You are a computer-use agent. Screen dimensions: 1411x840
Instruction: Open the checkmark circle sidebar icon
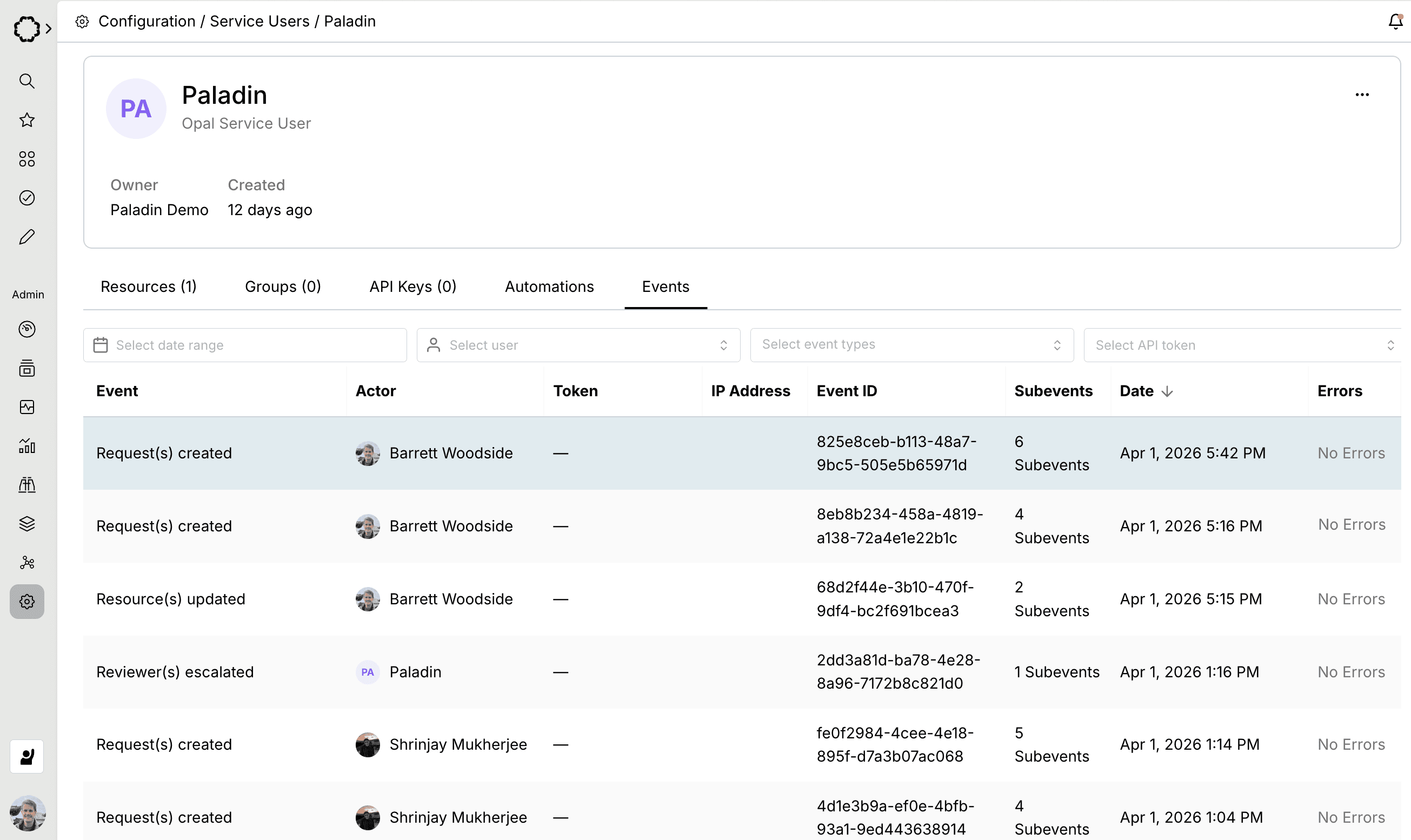[26, 197]
